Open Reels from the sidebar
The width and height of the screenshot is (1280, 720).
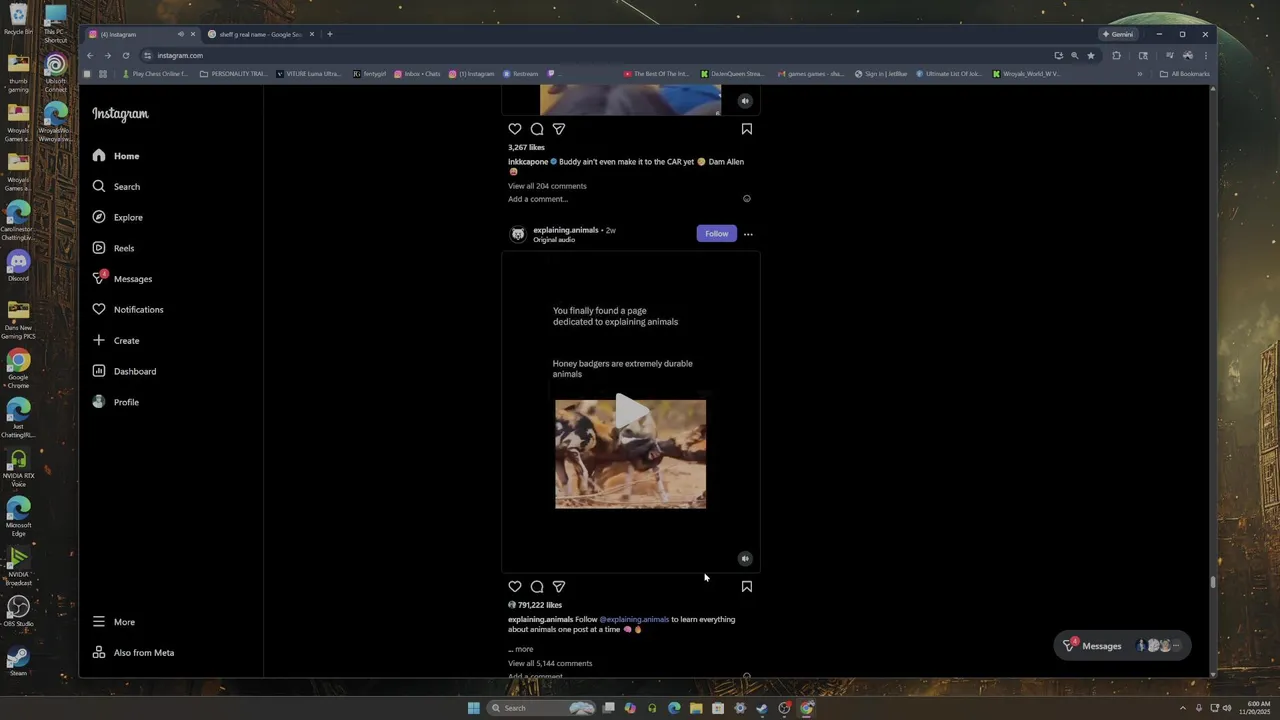pyautogui.click(x=113, y=248)
